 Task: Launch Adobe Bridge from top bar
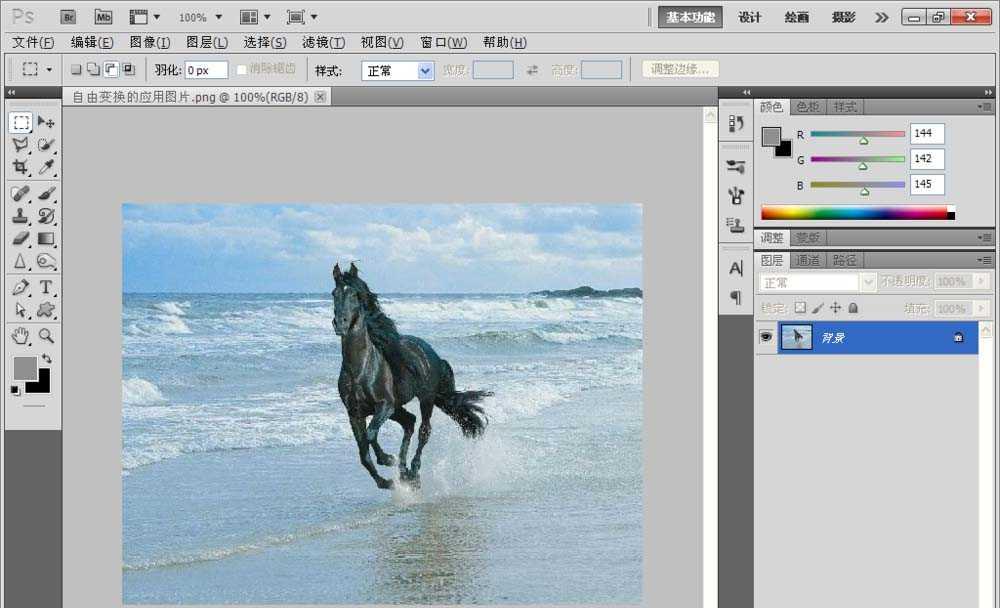(x=68, y=17)
